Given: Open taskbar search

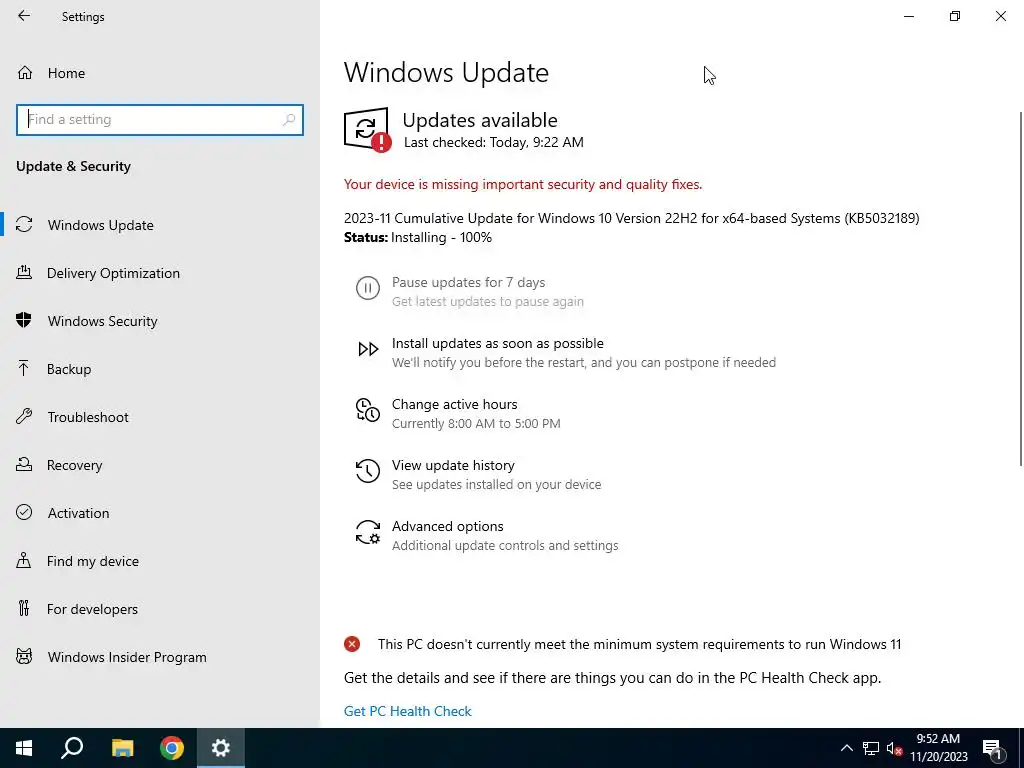Looking at the screenshot, I should [x=72, y=748].
